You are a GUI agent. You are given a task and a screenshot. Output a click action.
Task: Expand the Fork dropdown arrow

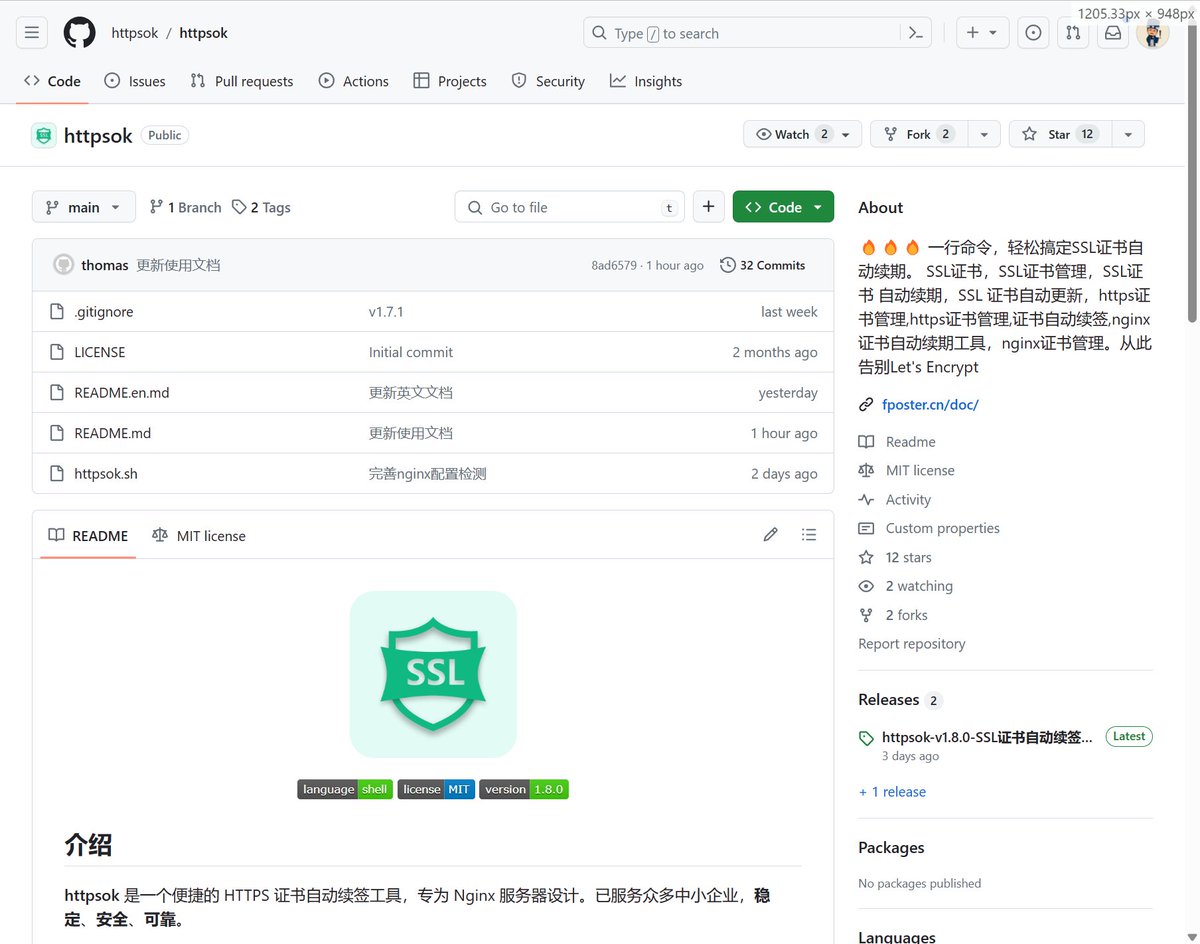tap(984, 134)
